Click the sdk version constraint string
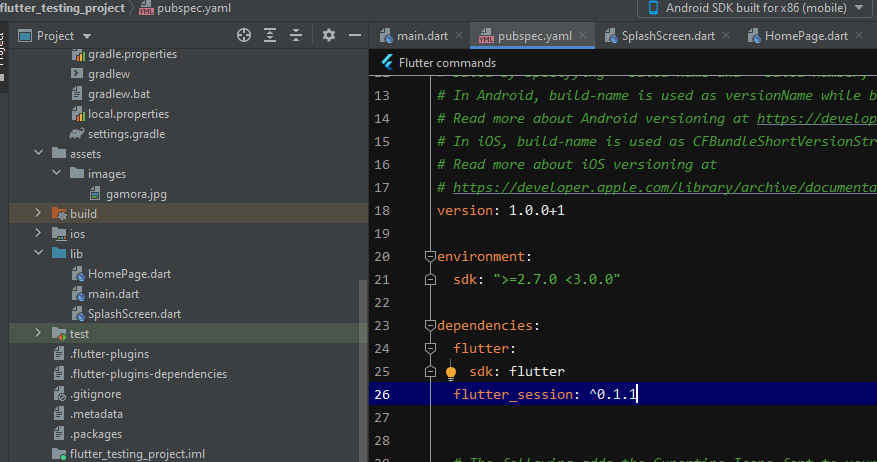The width and height of the screenshot is (877, 462). point(557,279)
